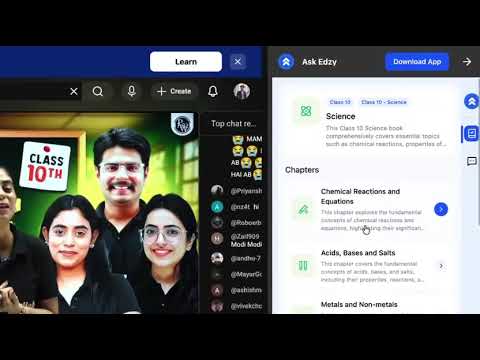
Task: Click the Chapters heading
Action: 302,170
